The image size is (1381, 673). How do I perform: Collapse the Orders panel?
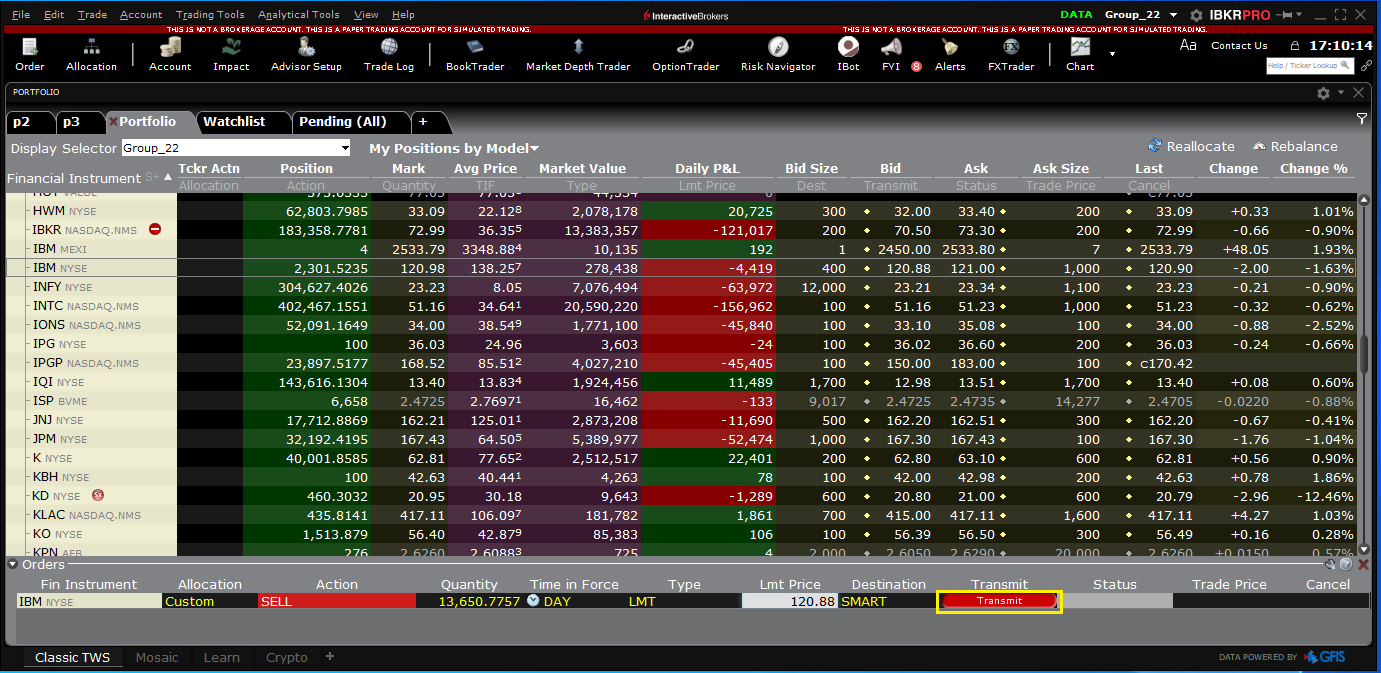[12, 564]
